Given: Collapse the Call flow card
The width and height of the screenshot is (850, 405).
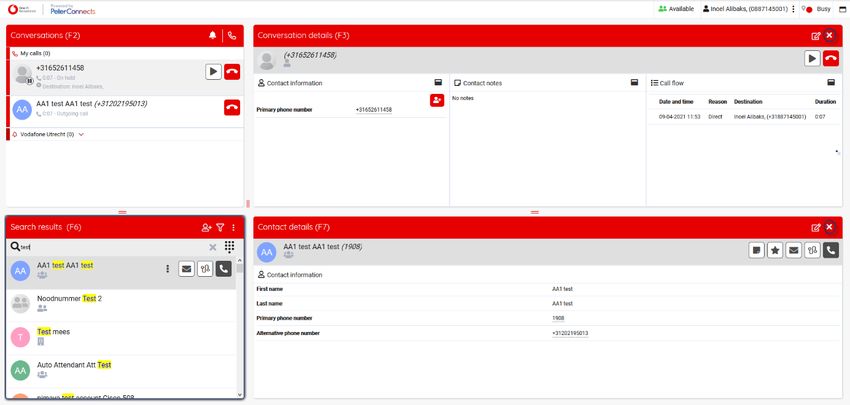Looking at the screenshot, I should click(830, 82).
